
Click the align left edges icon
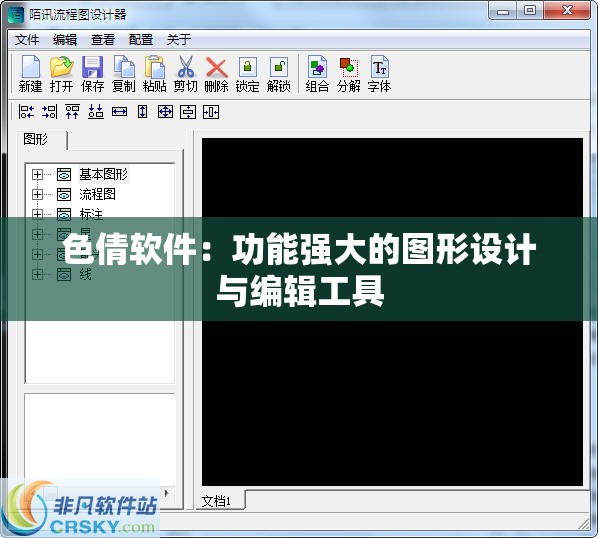tap(26, 112)
